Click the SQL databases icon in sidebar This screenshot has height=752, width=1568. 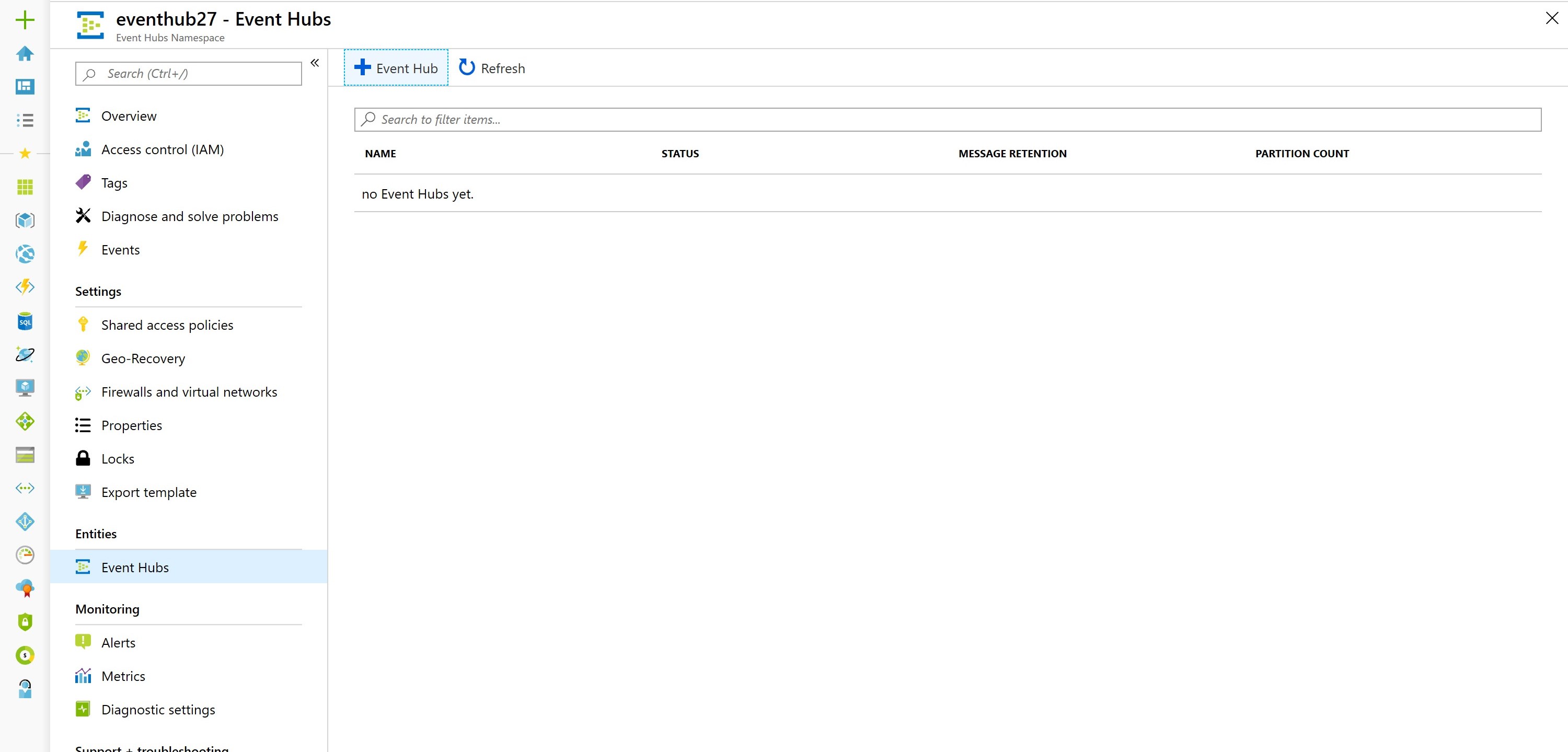point(25,321)
